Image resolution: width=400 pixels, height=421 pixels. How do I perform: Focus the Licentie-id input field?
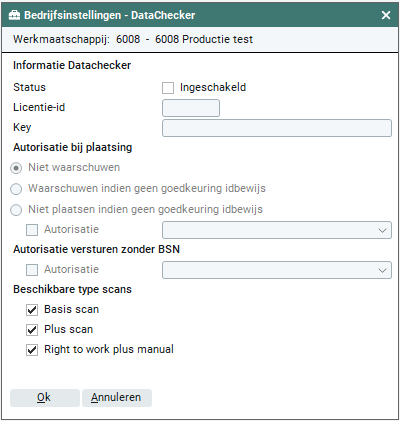coord(191,108)
